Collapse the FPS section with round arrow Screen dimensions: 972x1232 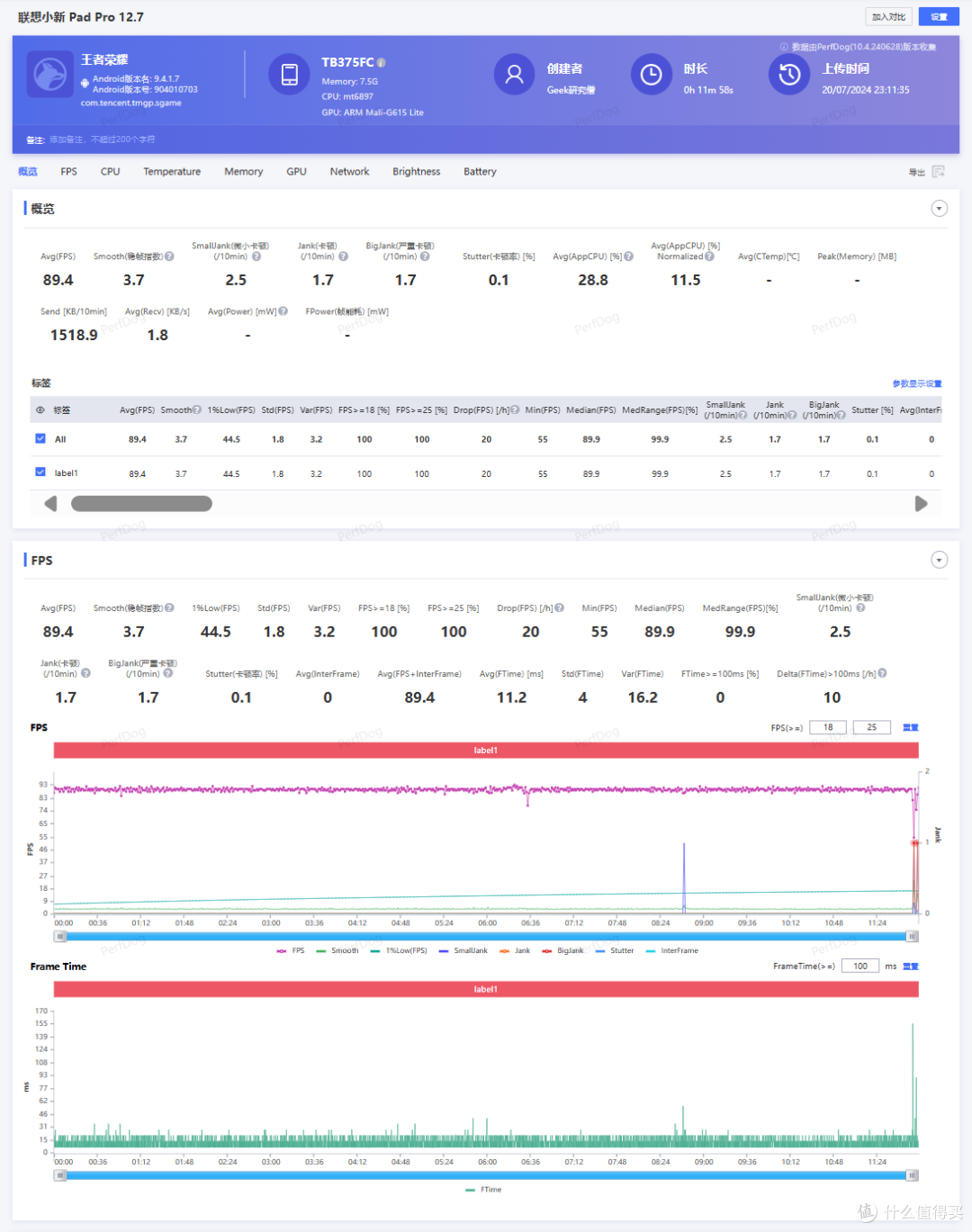[x=939, y=561]
